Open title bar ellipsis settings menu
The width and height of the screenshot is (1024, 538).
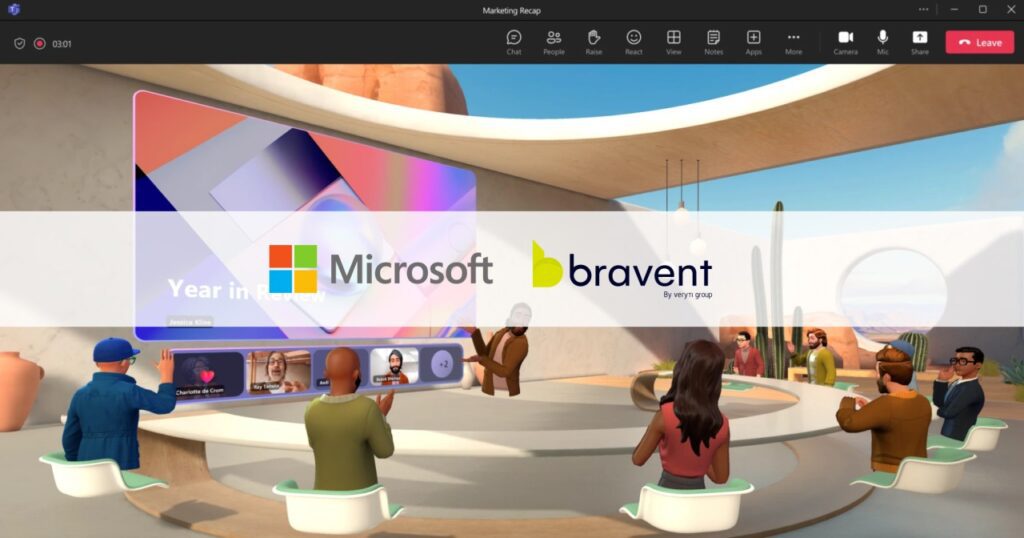(x=923, y=10)
